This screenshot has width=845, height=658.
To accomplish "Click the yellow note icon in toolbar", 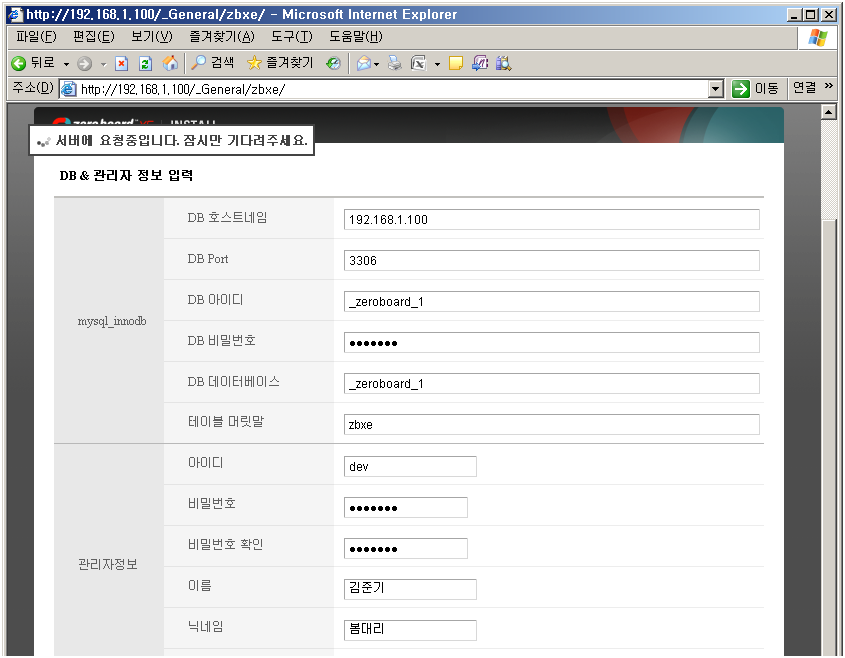I will (456, 64).
